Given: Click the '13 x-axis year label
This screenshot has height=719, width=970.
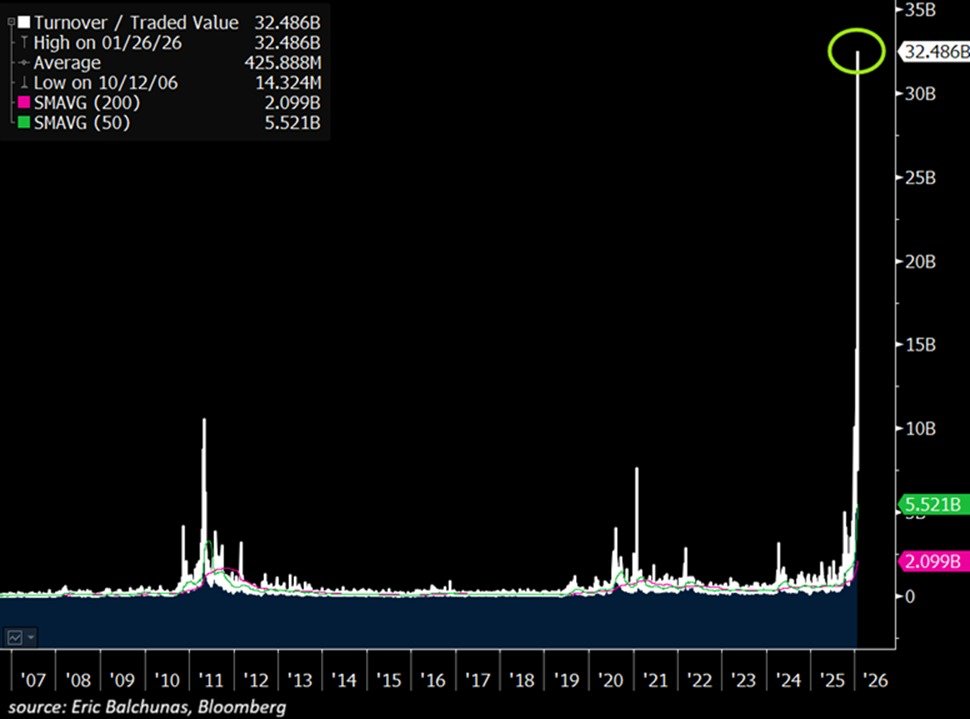Looking at the screenshot, I should (299, 680).
